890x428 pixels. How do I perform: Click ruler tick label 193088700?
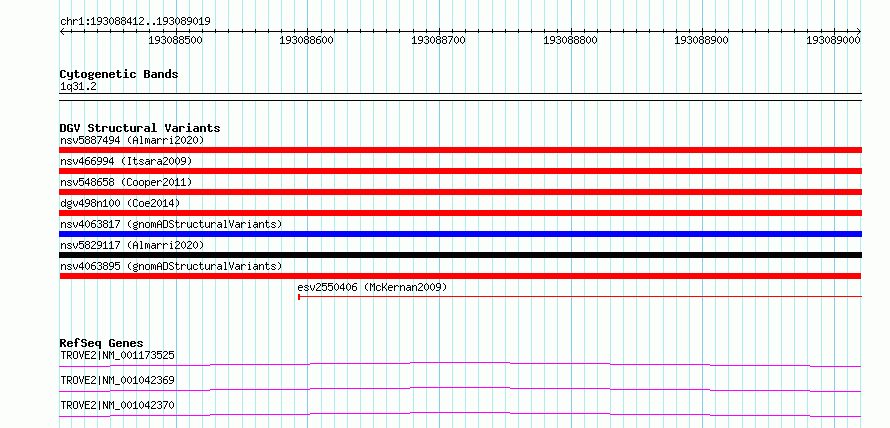[x=438, y=40]
